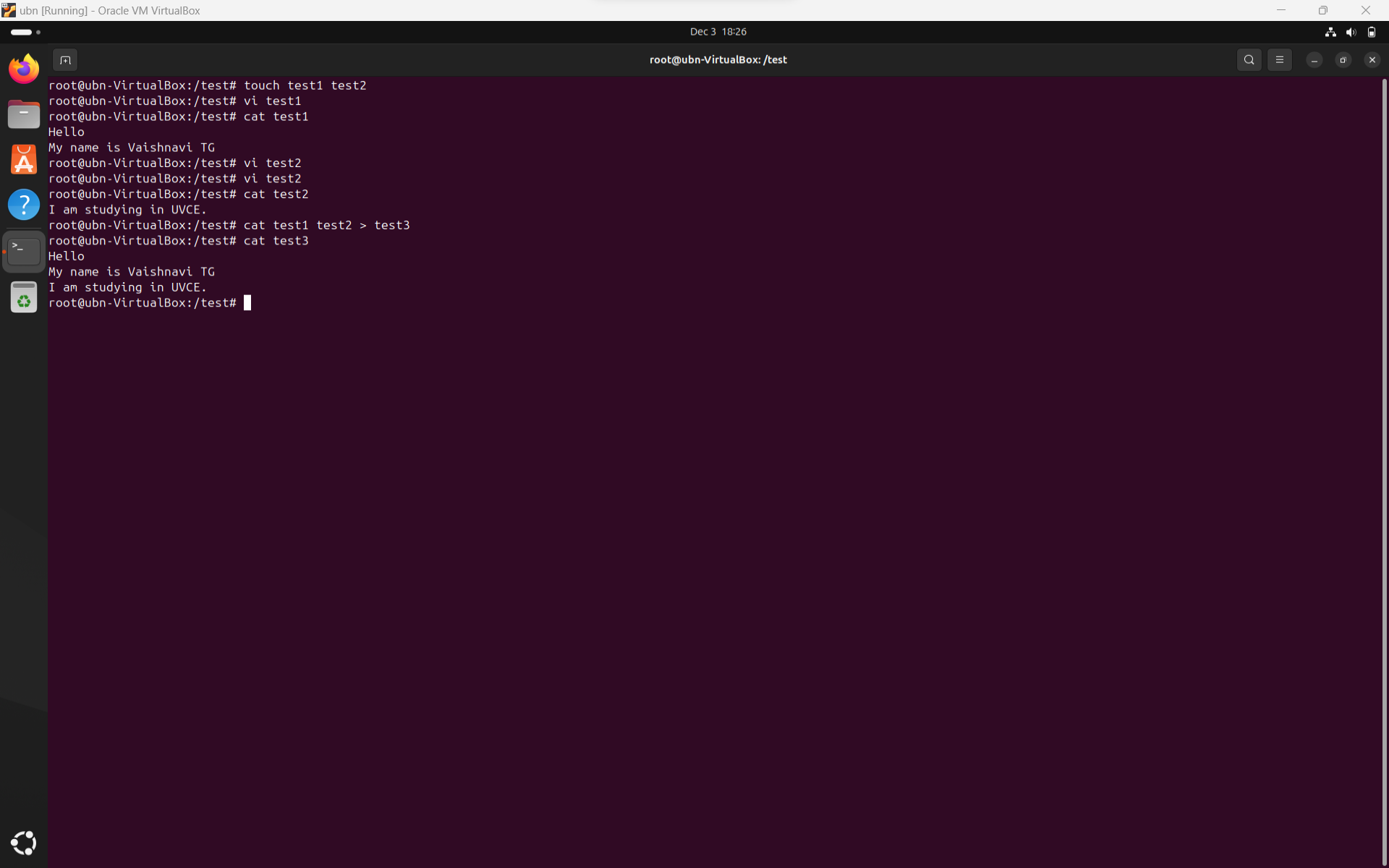Click the 'touch test1 test2' command line
This screenshot has width=1389, height=868.
tap(208, 85)
